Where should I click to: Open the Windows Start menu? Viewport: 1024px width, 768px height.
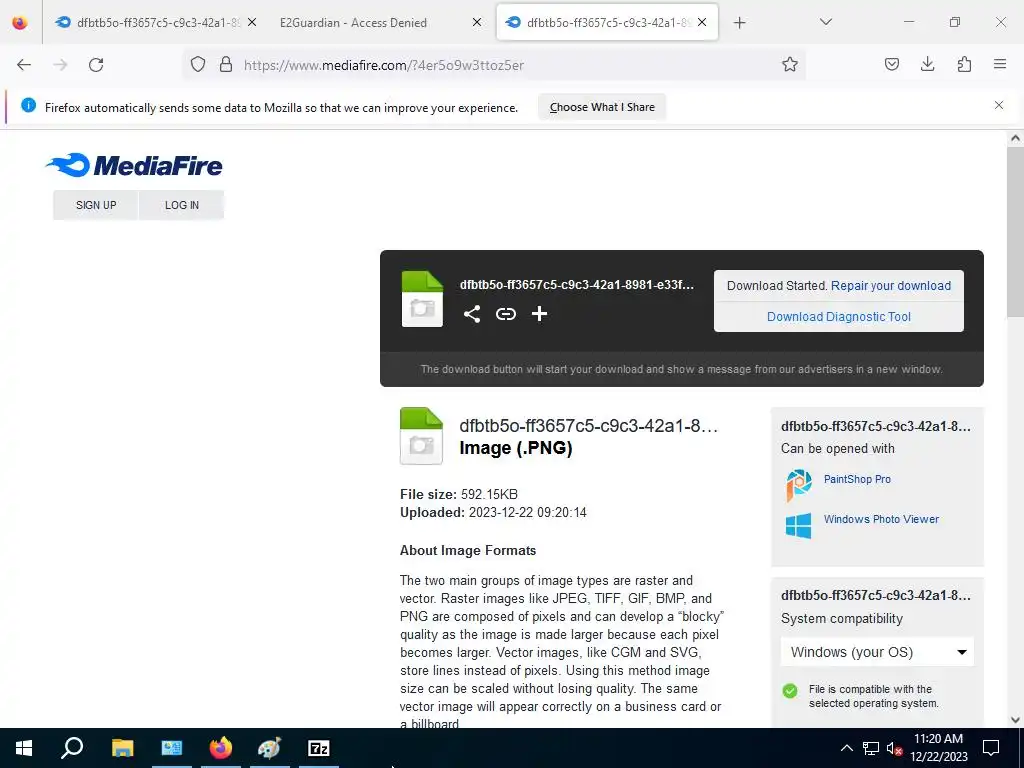click(24, 748)
